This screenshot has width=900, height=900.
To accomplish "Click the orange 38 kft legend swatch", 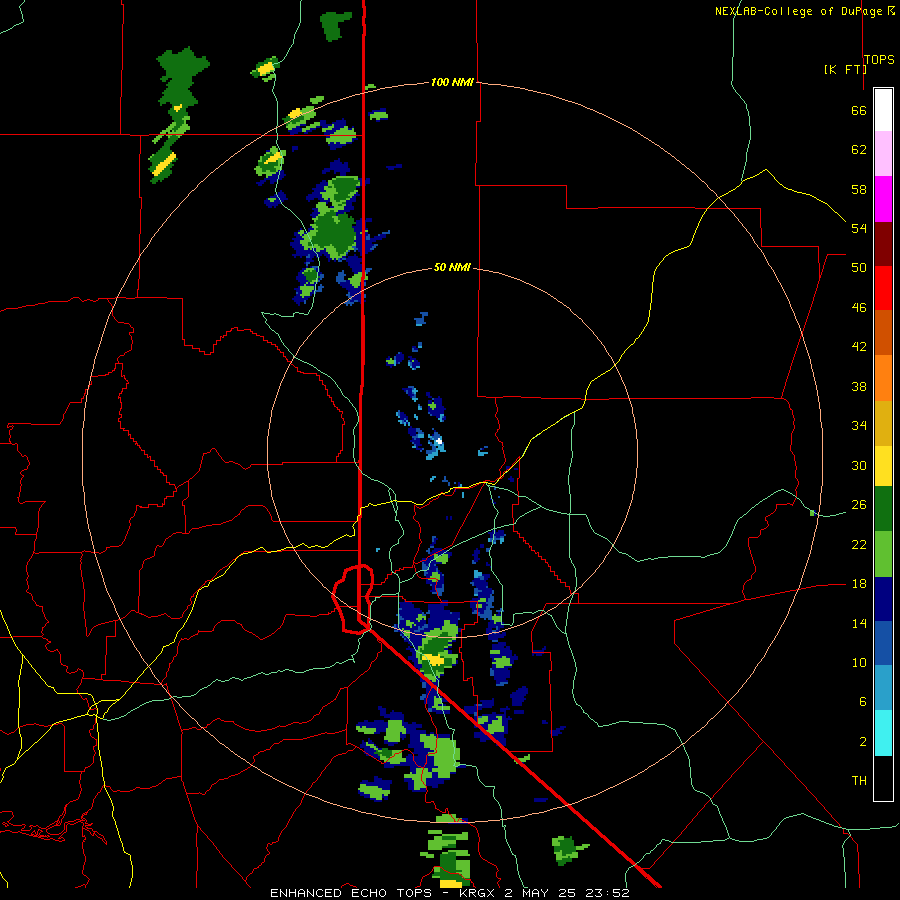I will (883, 378).
